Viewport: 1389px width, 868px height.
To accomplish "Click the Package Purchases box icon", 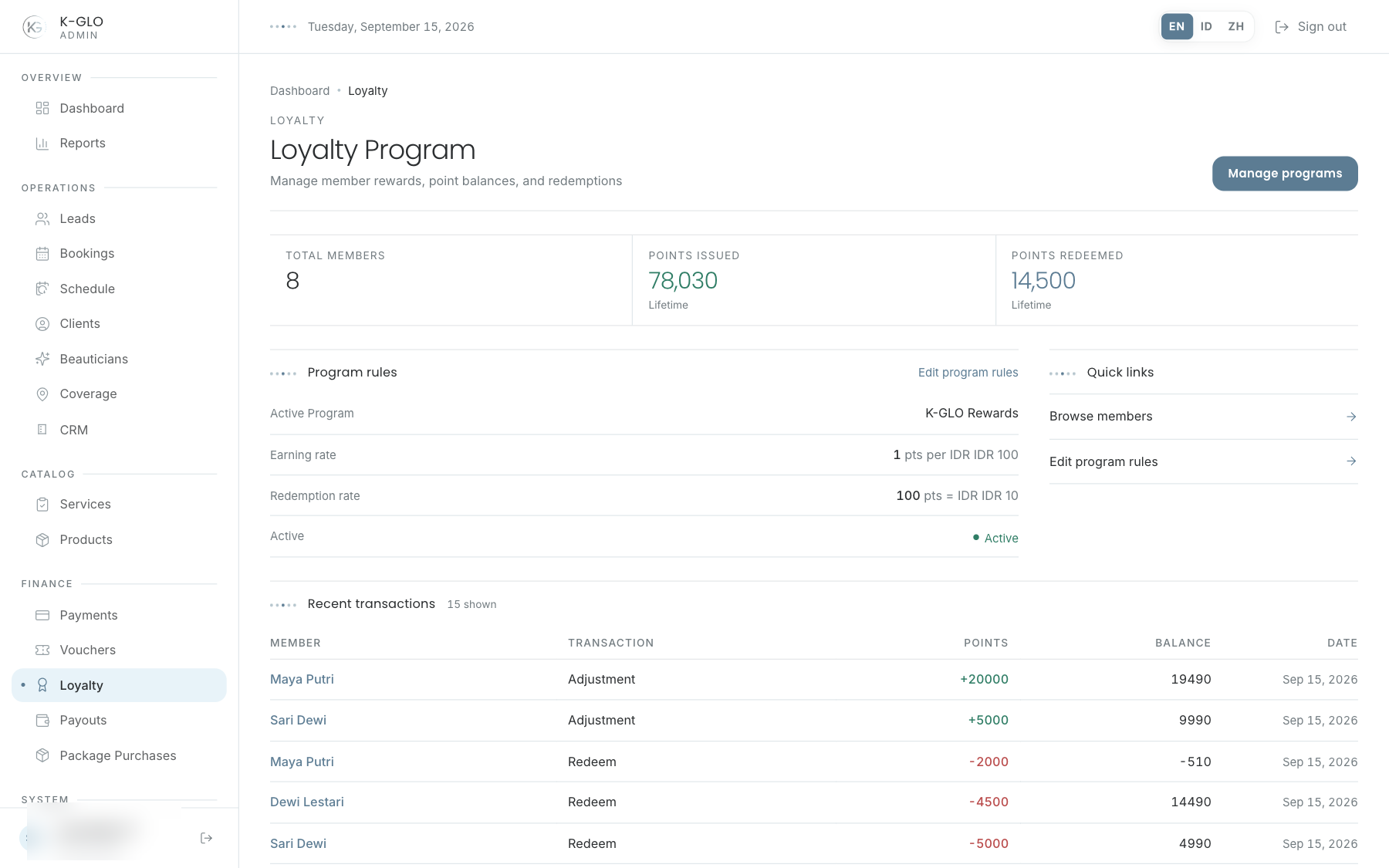I will (x=42, y=755).
